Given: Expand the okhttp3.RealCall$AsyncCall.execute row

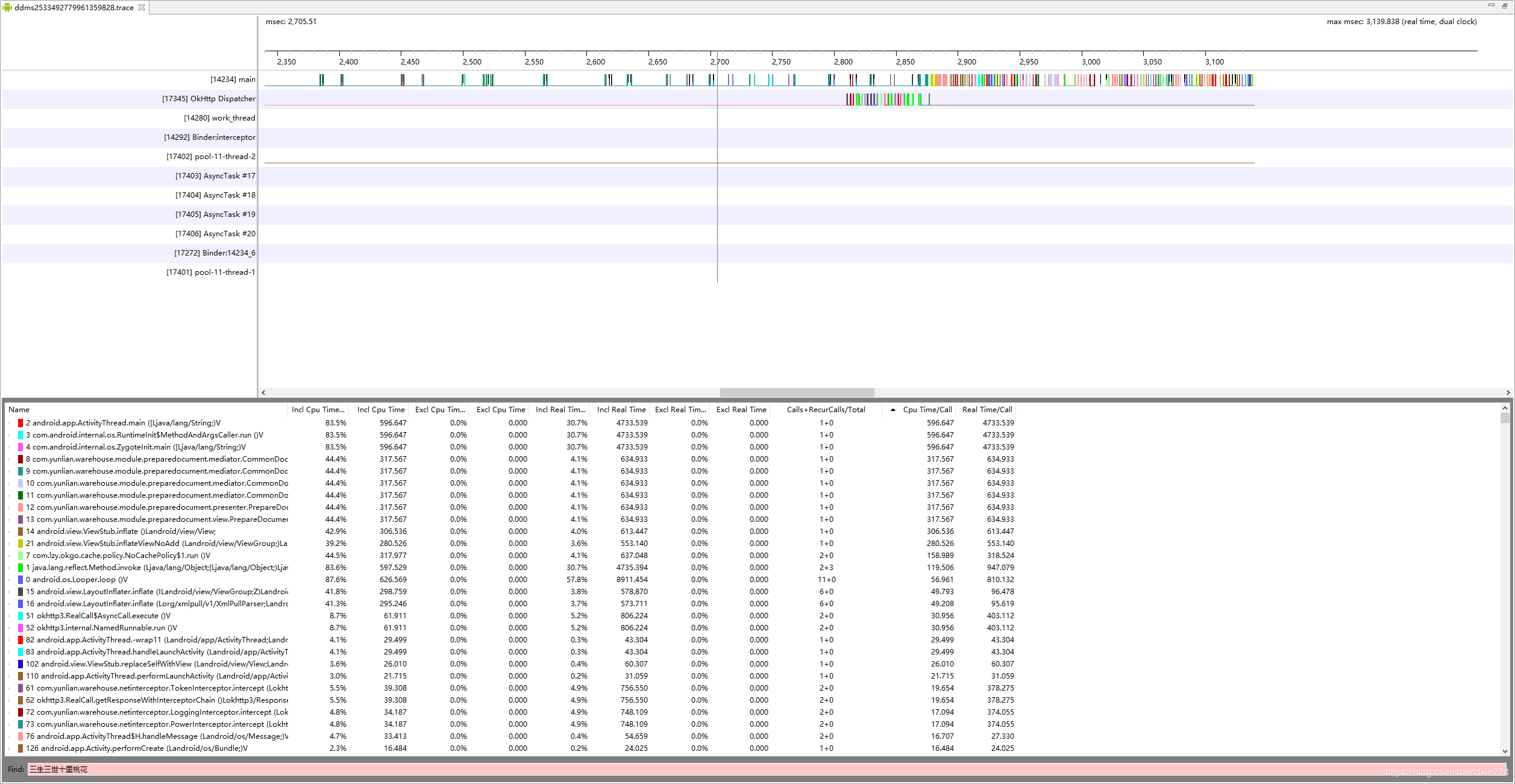Looking at the screenshot, I should pyautogui.click(x=9, y=616).
